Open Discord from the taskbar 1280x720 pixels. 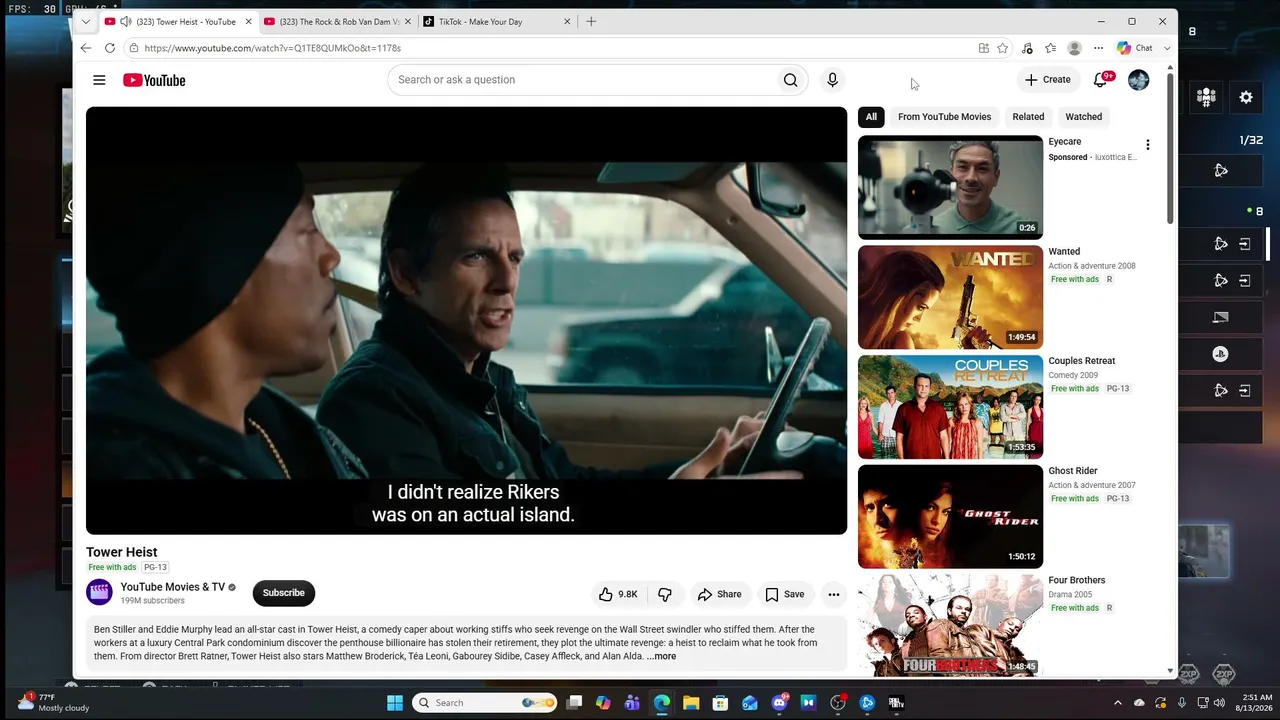click(x=779, y=703)
